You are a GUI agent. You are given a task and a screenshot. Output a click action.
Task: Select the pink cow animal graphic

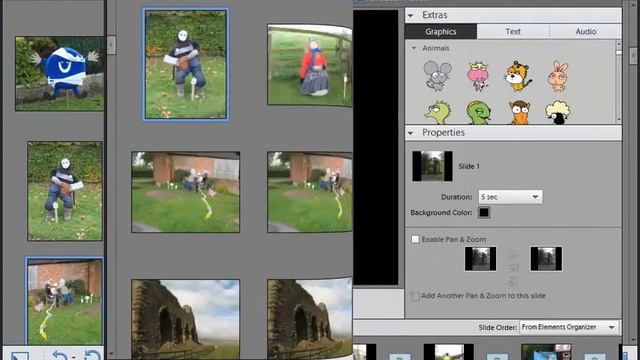click(x=478, y=76)
